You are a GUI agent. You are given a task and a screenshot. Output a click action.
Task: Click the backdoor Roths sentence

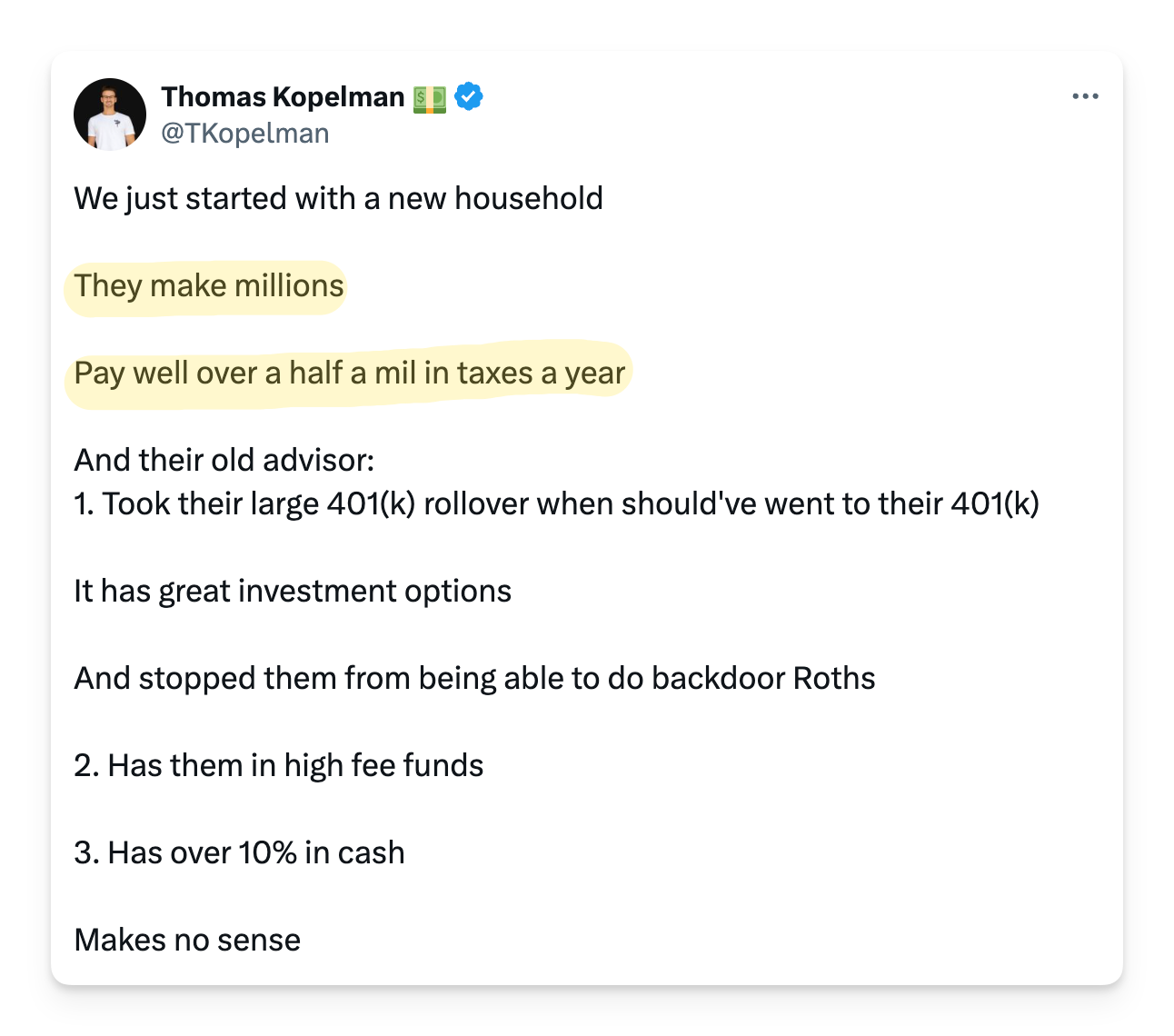(x=474, y=679)
